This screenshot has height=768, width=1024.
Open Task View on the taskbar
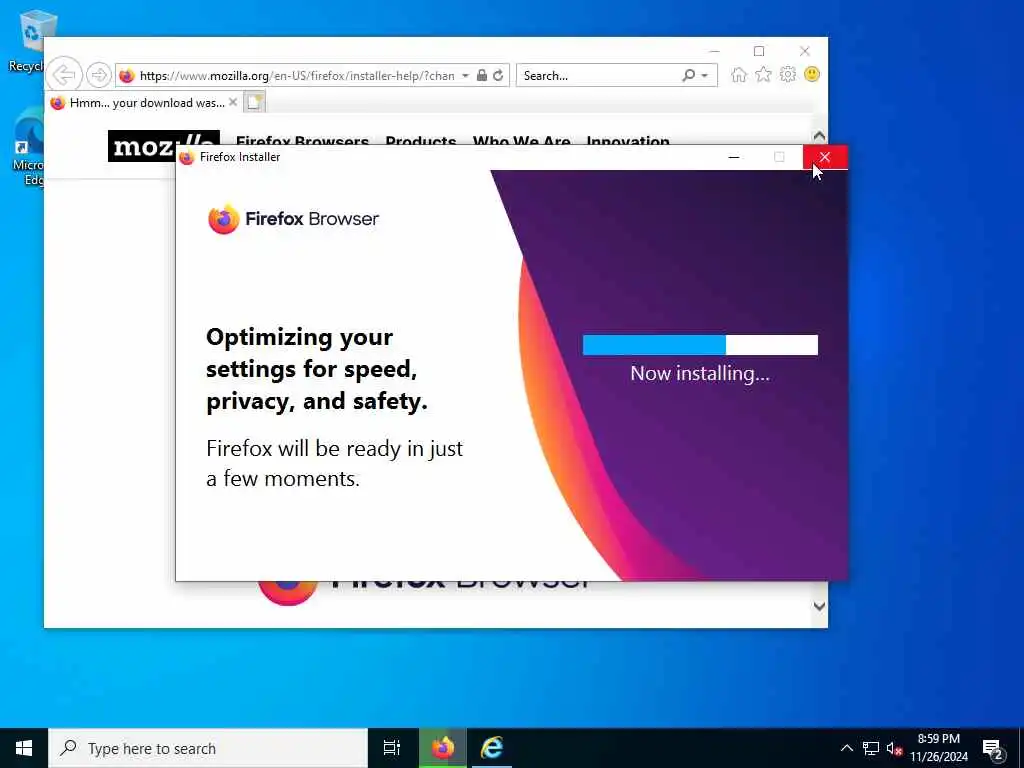[x=392, y=748]
